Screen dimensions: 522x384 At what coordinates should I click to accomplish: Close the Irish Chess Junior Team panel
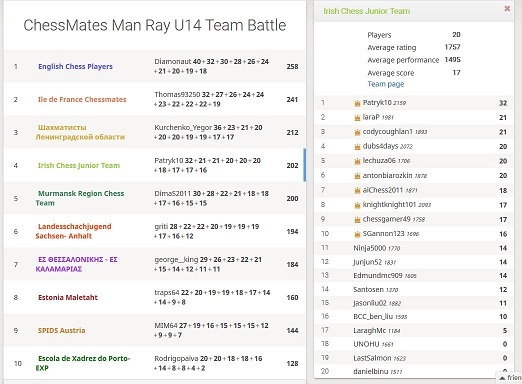tap(507, 9)
